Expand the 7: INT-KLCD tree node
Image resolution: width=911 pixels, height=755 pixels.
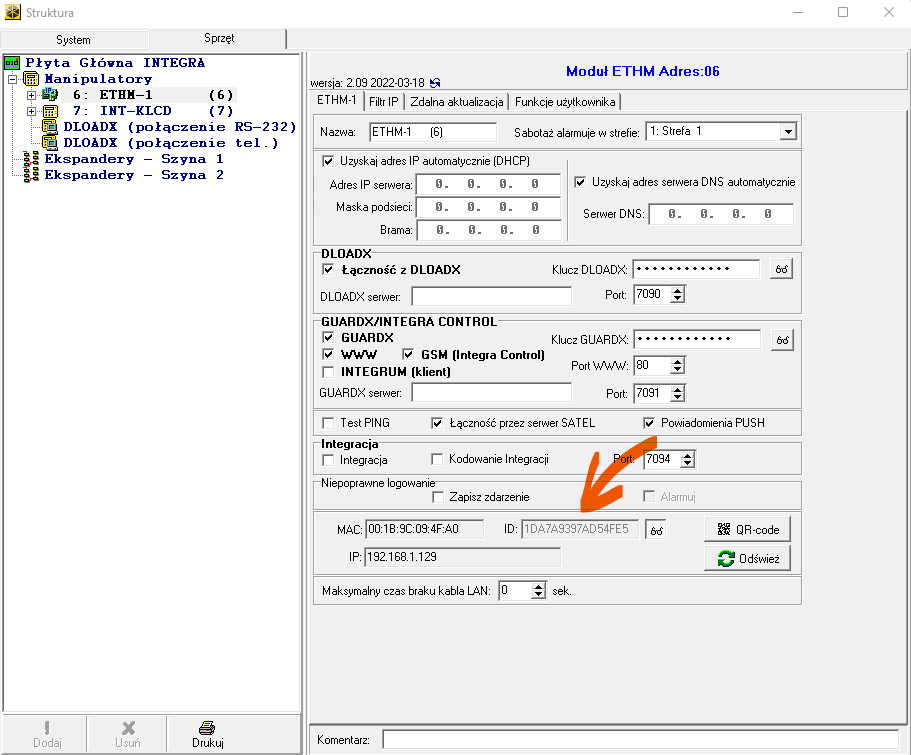point(31,111)
